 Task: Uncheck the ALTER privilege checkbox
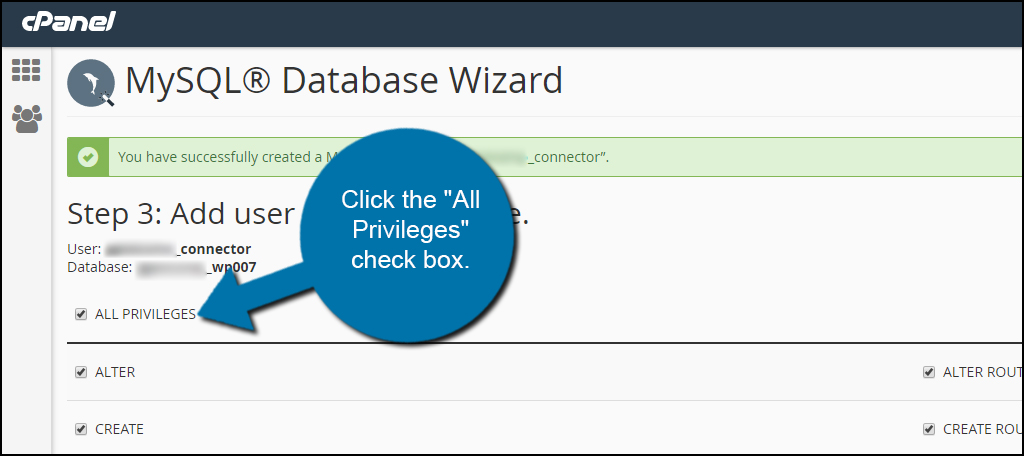(x=81, y=372)
